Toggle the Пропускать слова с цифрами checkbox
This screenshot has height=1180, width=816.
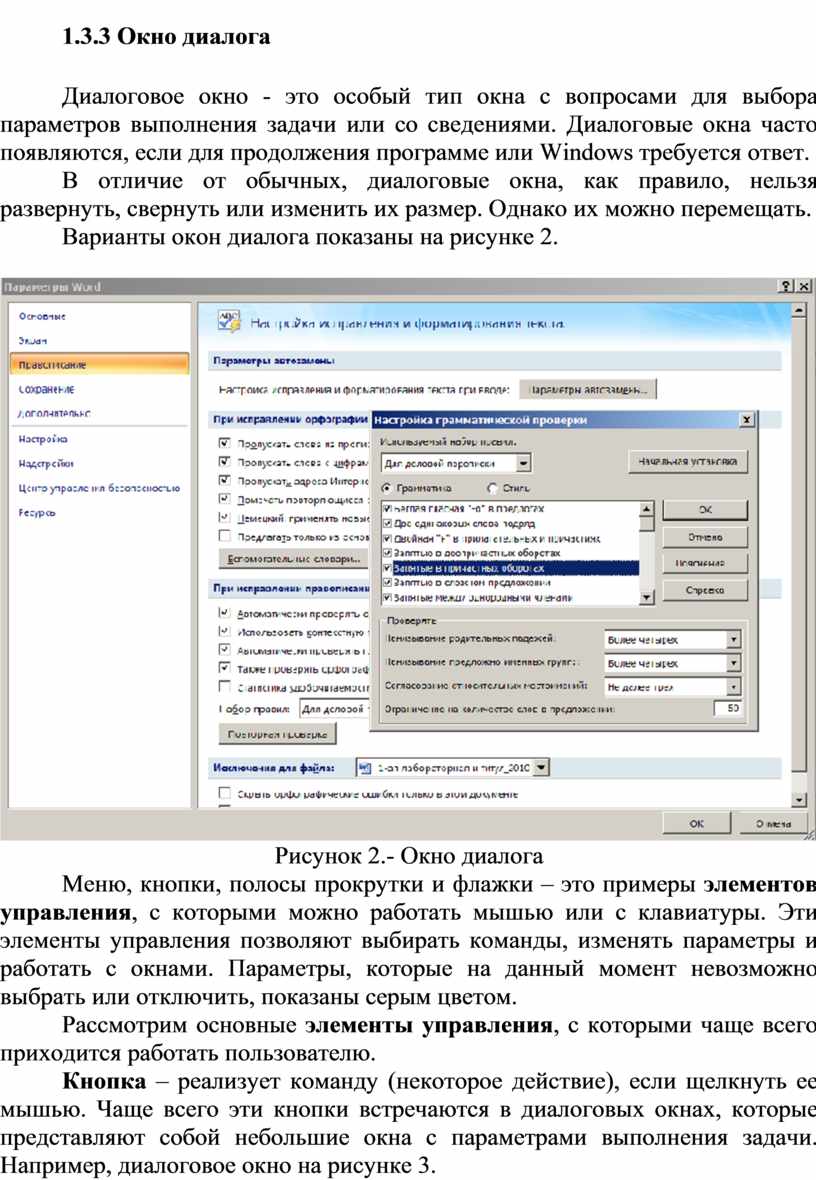coord(224,461)
